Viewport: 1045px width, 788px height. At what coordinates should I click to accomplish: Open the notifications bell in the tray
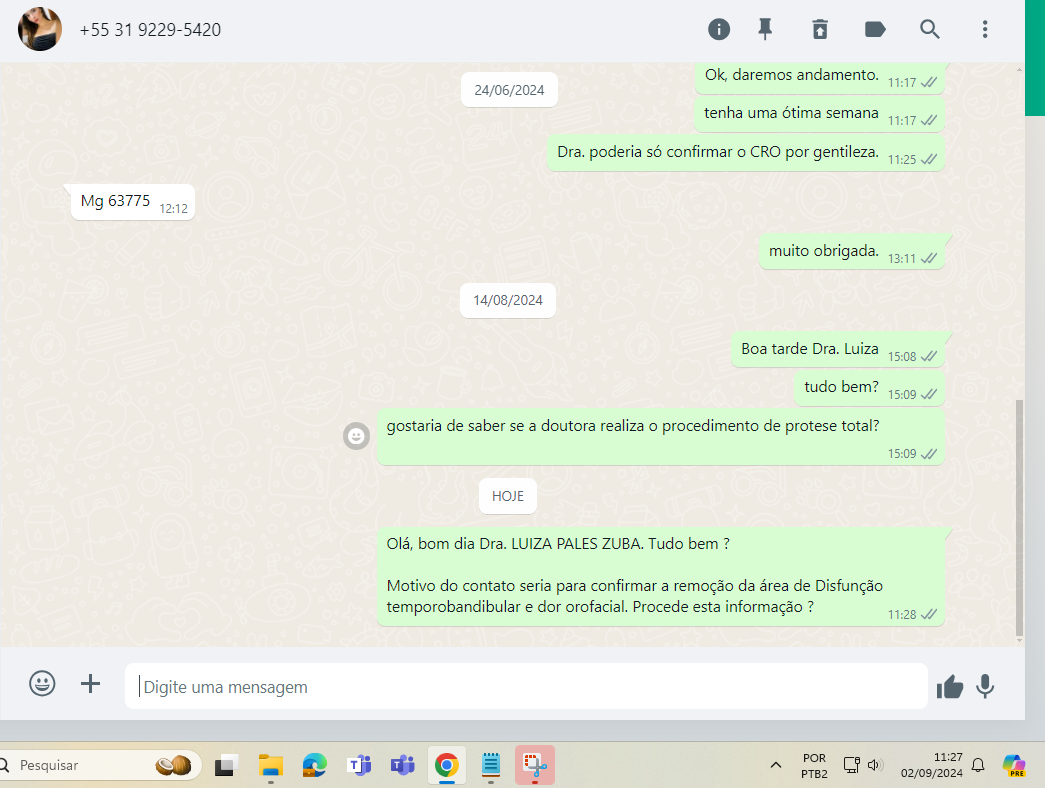978,765
